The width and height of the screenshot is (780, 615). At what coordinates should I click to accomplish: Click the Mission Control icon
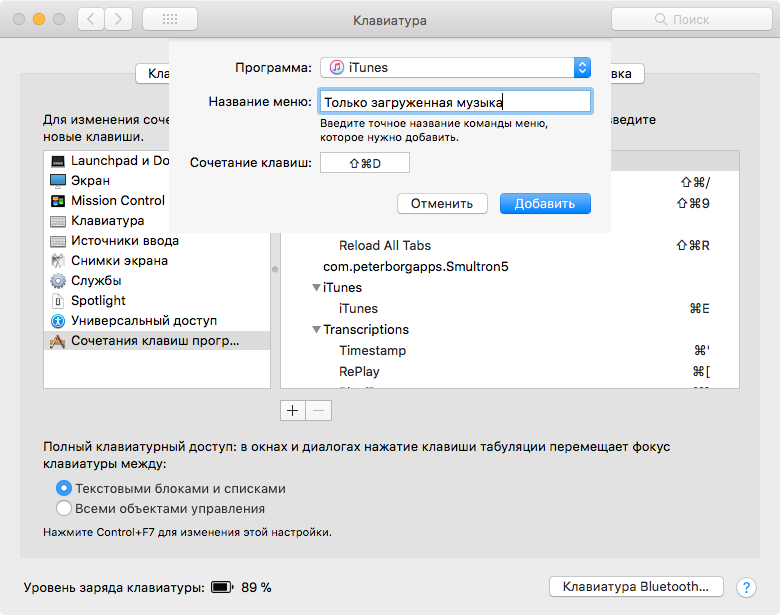point(57,201)
